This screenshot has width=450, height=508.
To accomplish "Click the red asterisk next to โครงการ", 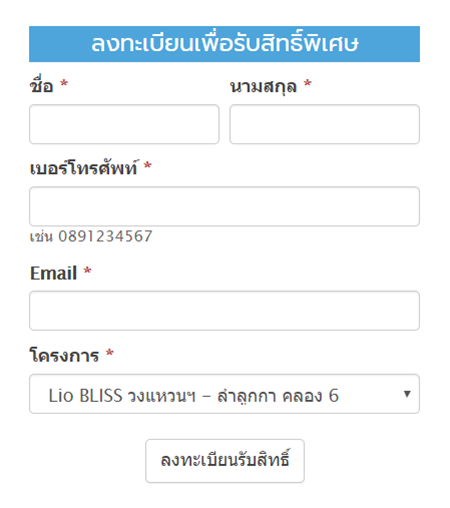I will 110,353.
